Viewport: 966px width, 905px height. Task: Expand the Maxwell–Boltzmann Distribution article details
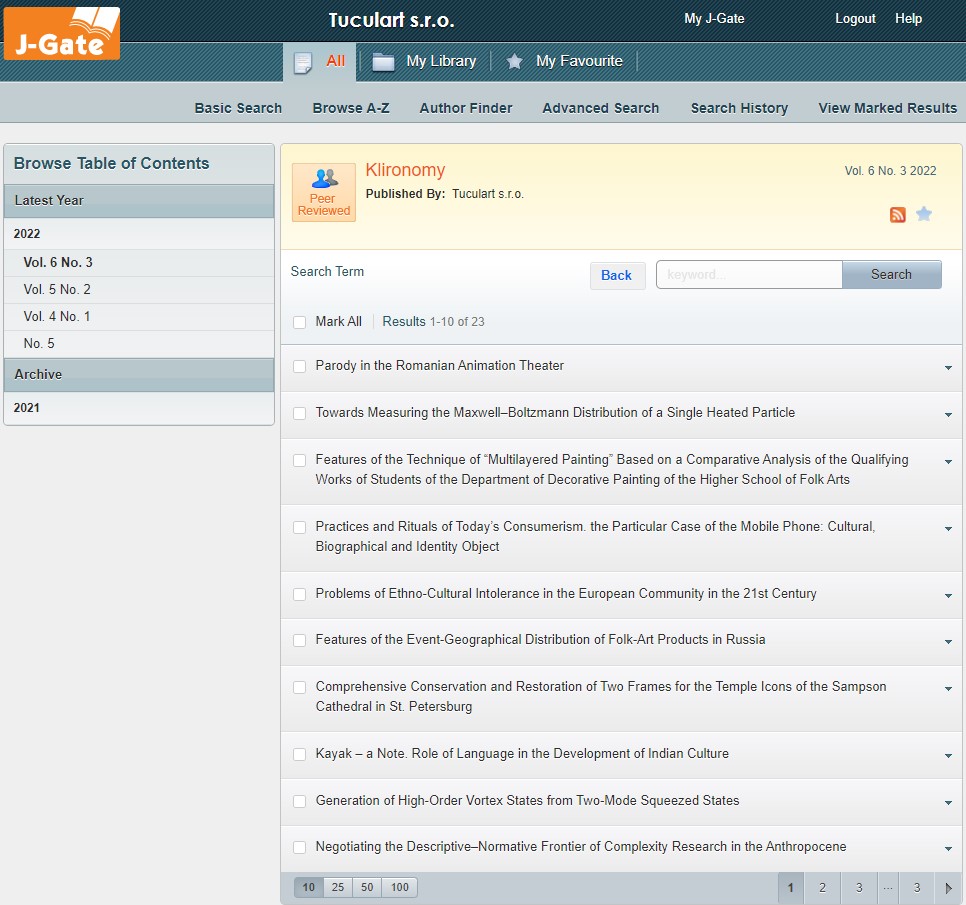[948, 415]
